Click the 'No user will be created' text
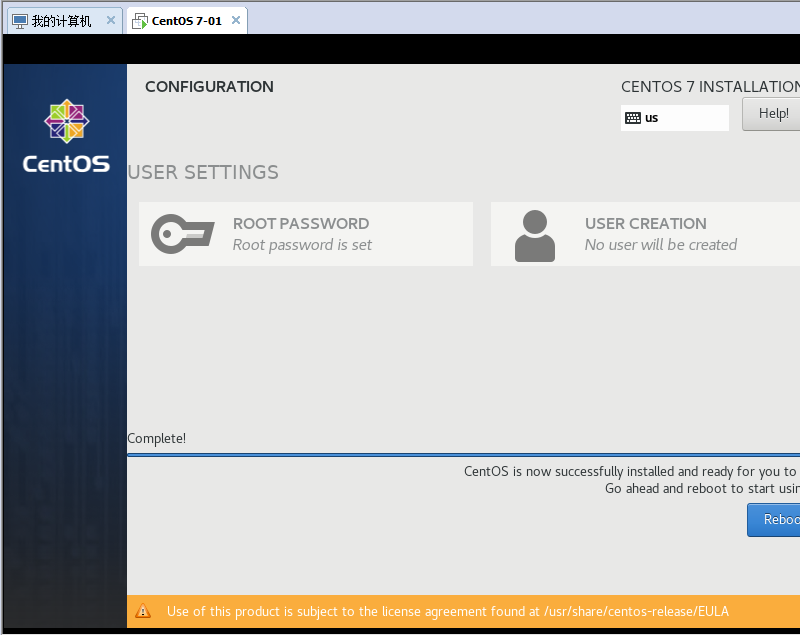 click(661, 245)
